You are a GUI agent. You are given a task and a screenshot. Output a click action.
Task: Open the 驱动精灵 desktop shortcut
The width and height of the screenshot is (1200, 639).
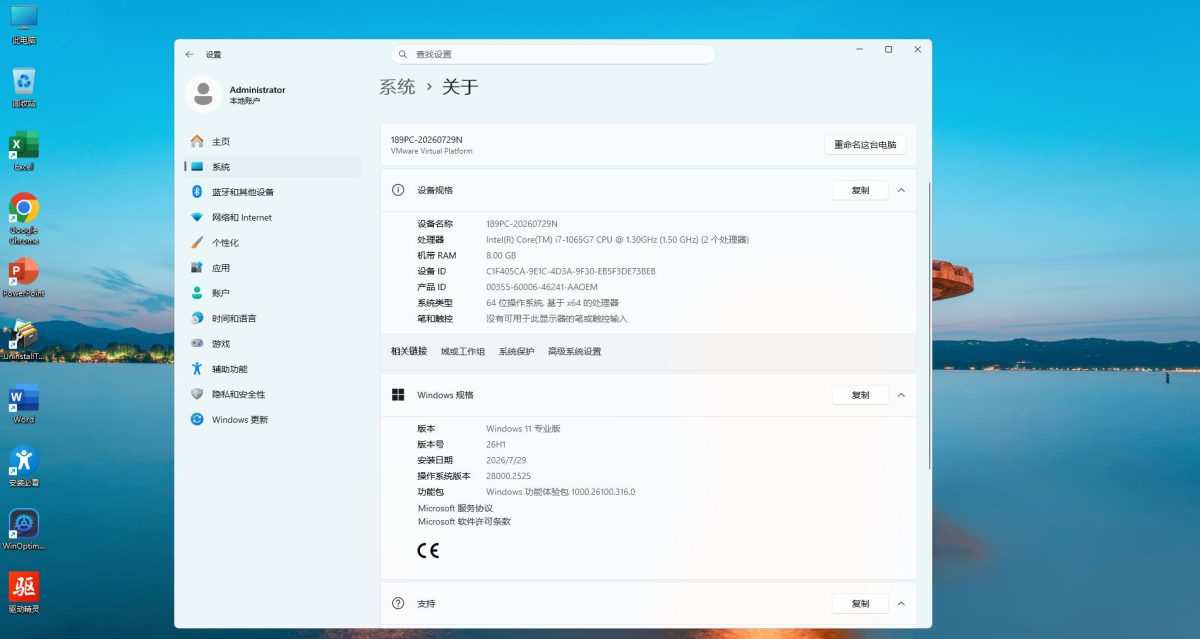click(x=24, y=593)
